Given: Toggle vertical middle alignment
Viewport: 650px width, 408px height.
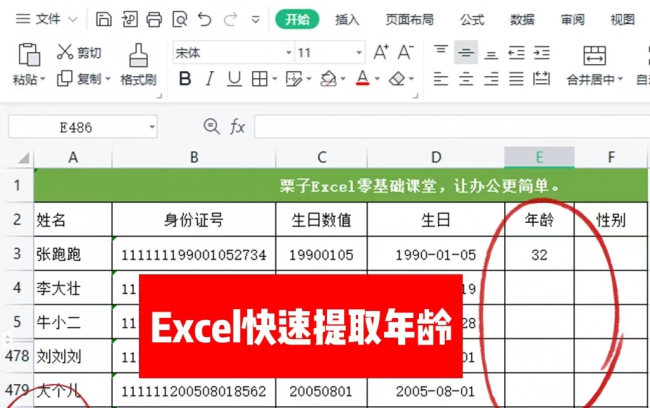Looking at the screenshot, I should pyautogui.click(x=466, y=52).
